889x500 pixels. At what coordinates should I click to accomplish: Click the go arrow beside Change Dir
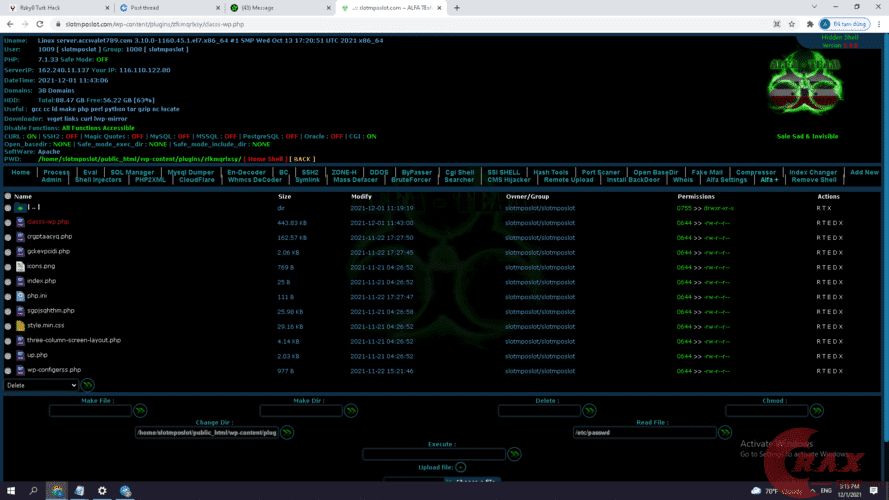[x=287, y=433]
